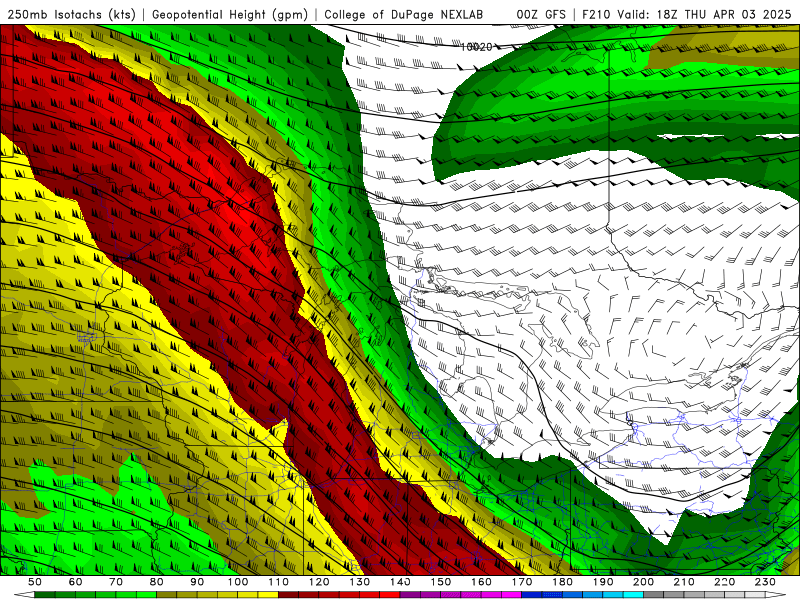Screen dimensions: 800x600
Task: Click the '120' value on the color scale
Action: [319, 582]
